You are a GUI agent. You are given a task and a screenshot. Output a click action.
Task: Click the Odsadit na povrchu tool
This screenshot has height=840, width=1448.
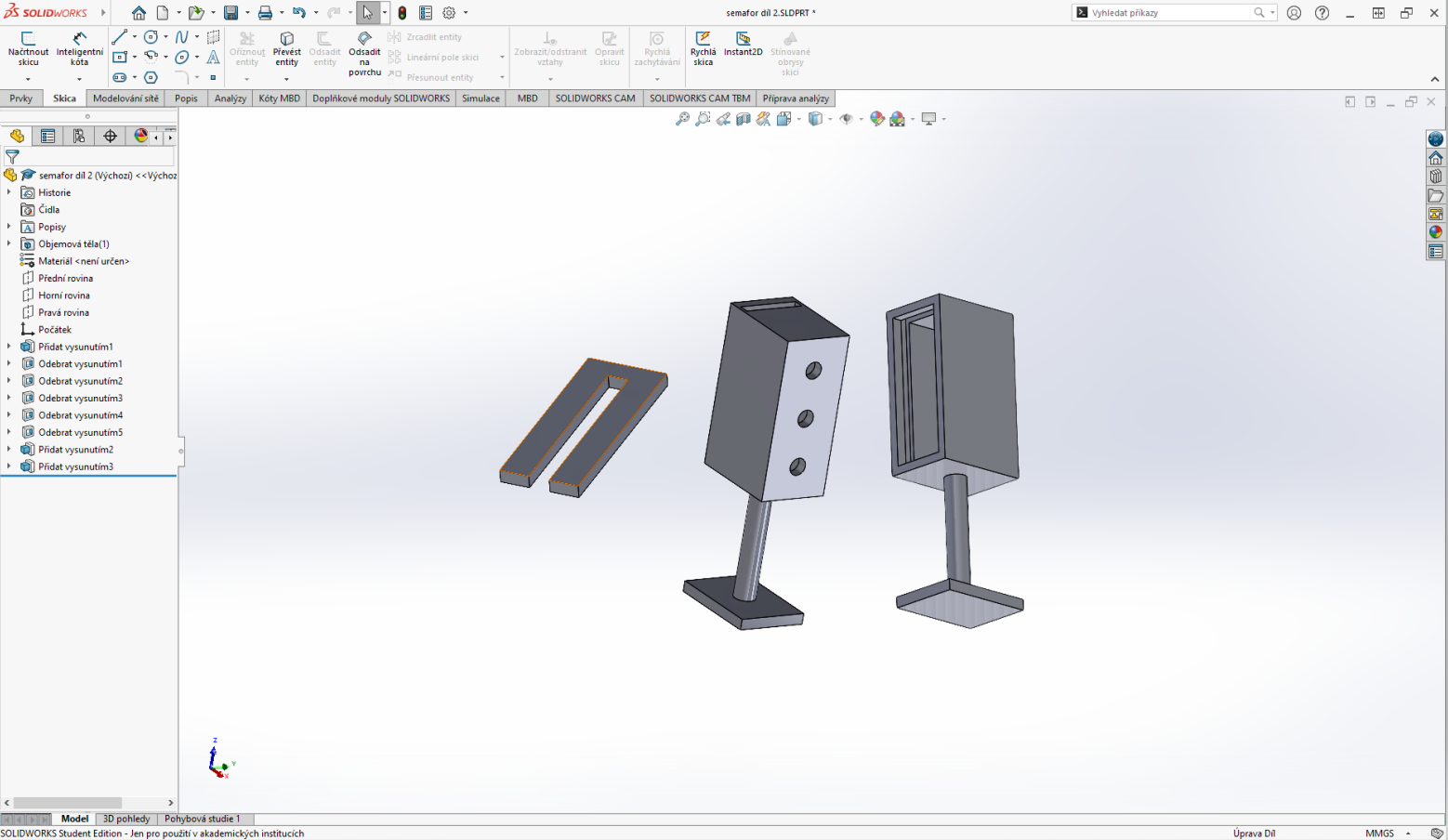(x=364, y=54)
